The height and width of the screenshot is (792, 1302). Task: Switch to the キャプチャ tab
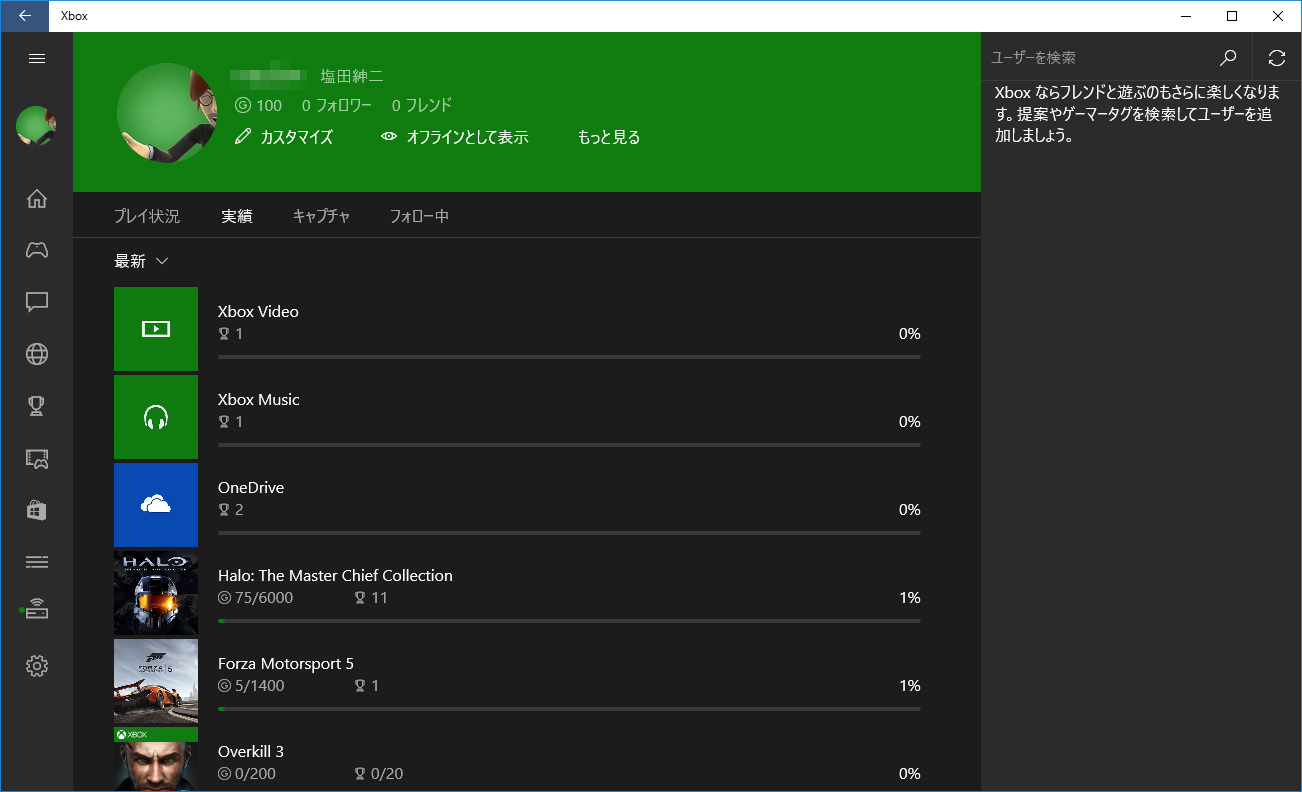(321, 215)
